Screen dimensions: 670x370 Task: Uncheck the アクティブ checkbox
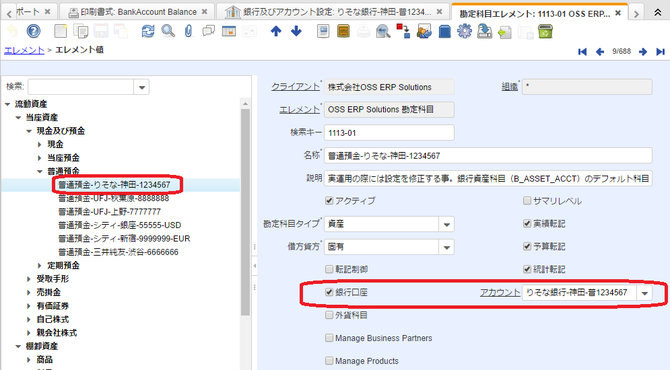[x=329, y=200]
